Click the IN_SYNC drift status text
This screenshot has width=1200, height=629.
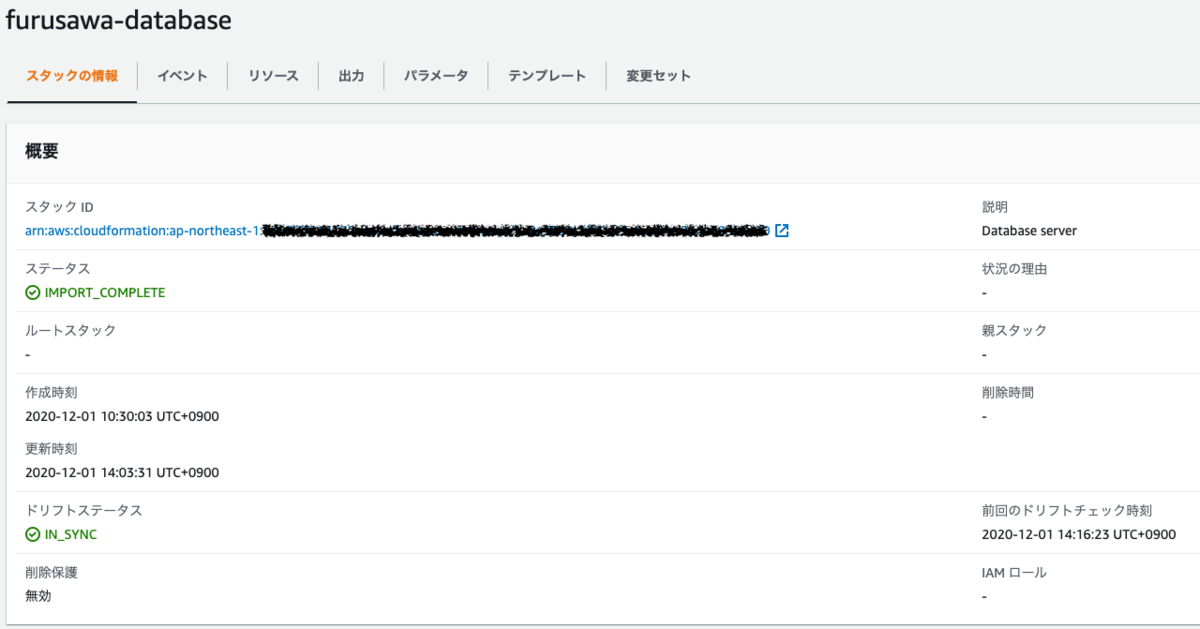click(71, 535)
